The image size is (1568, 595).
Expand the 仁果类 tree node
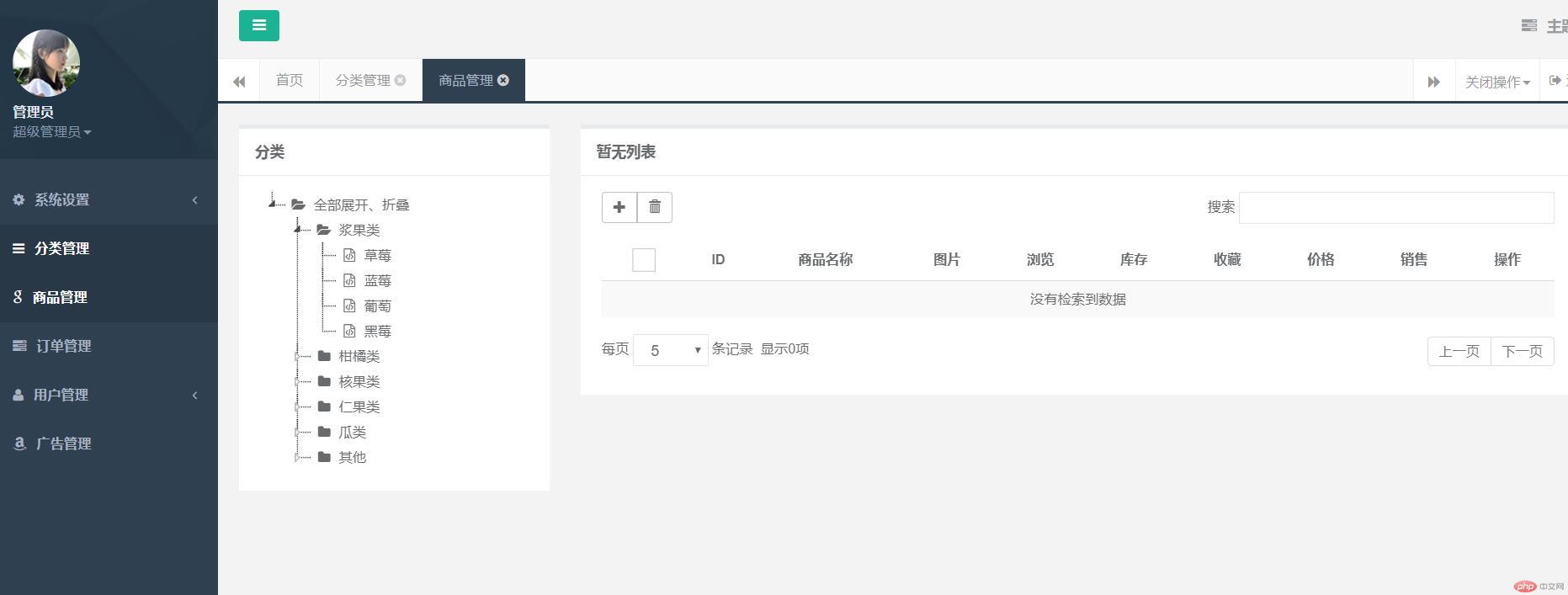297,406
